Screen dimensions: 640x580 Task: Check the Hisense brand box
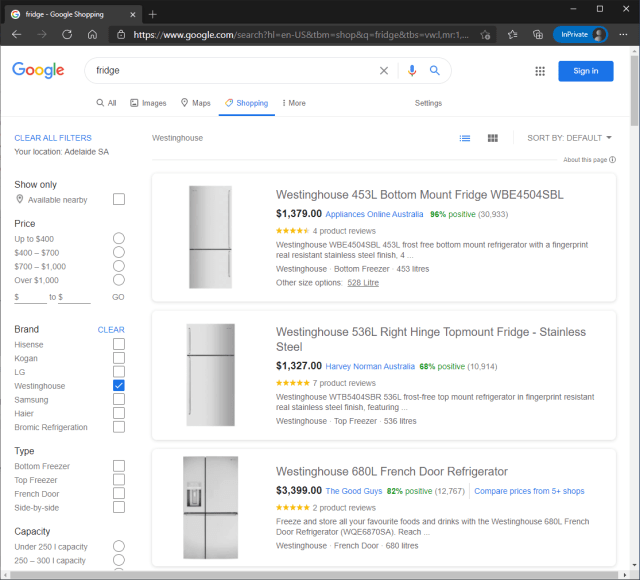click(119, 344)
